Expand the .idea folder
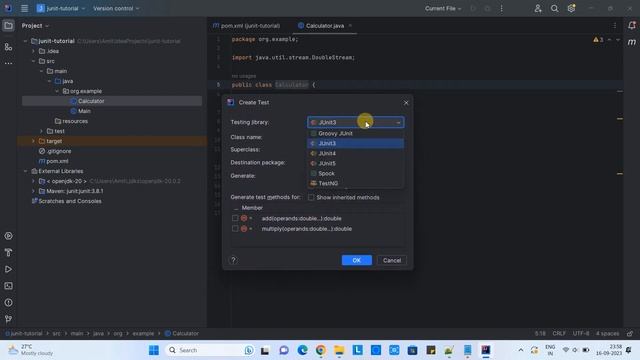640x360 pixels. click(x=33, y=51)
